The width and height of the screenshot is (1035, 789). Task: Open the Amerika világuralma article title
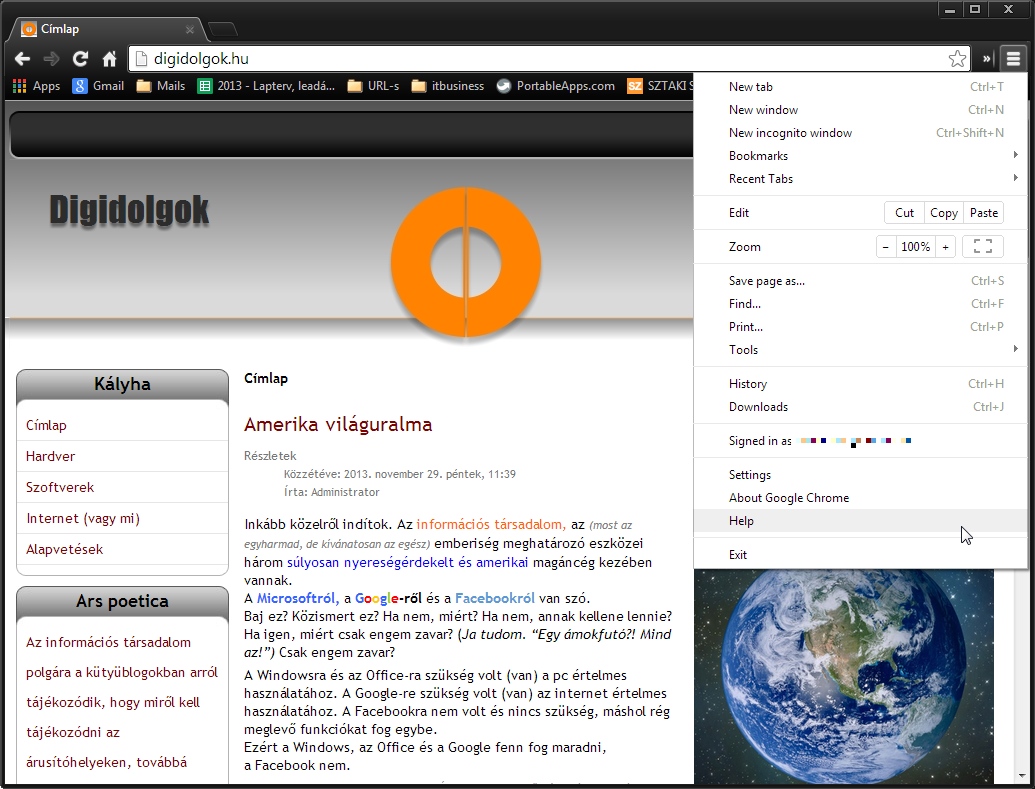pyautogui.click(x=338, y=424)
